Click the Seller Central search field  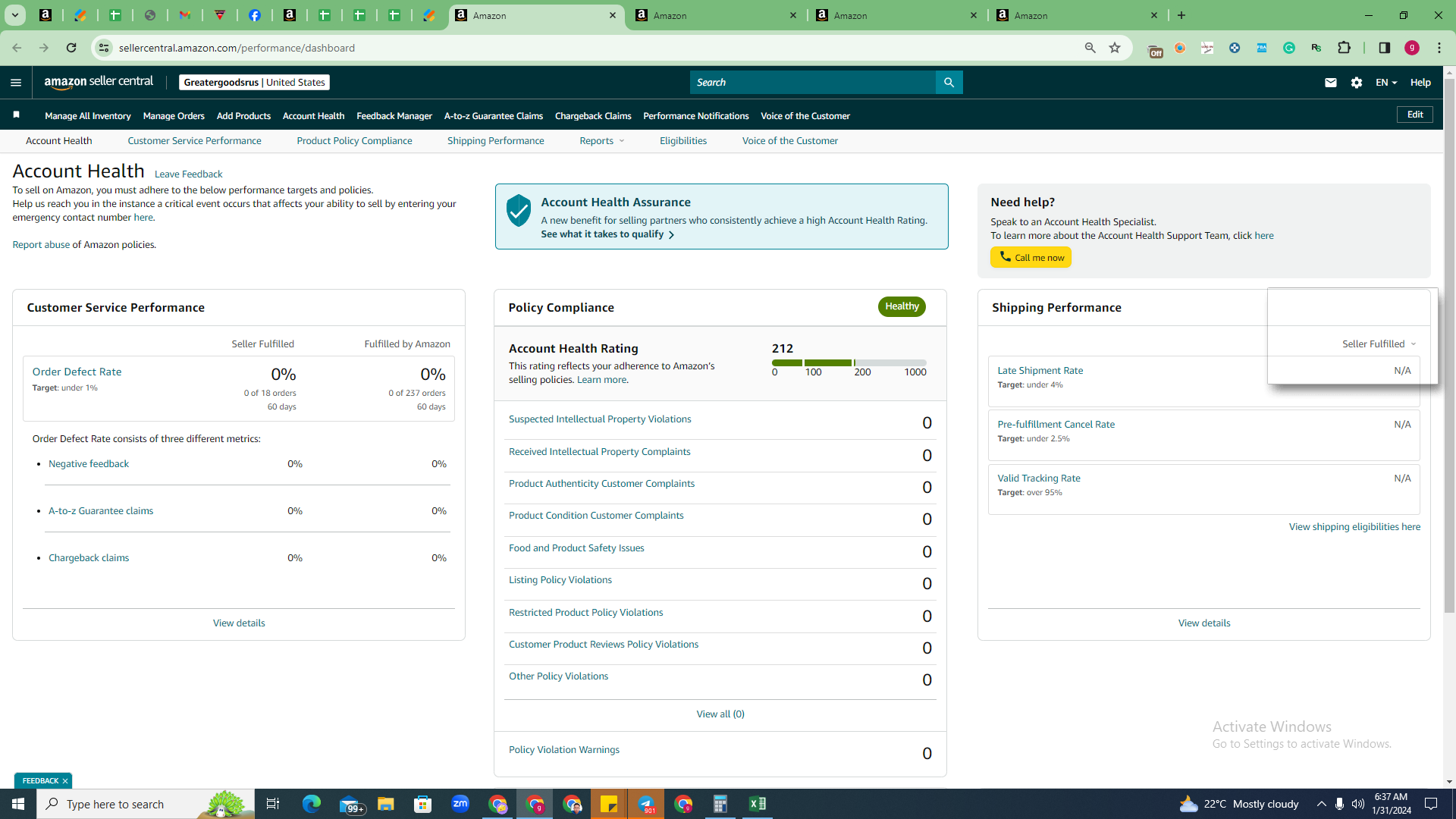(x=813, y=82)
